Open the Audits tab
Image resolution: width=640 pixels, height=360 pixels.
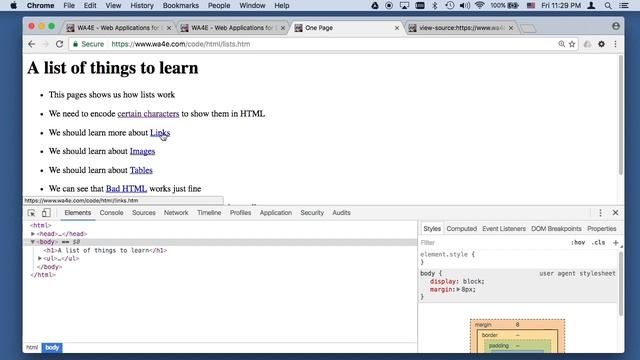click(341, 213)
